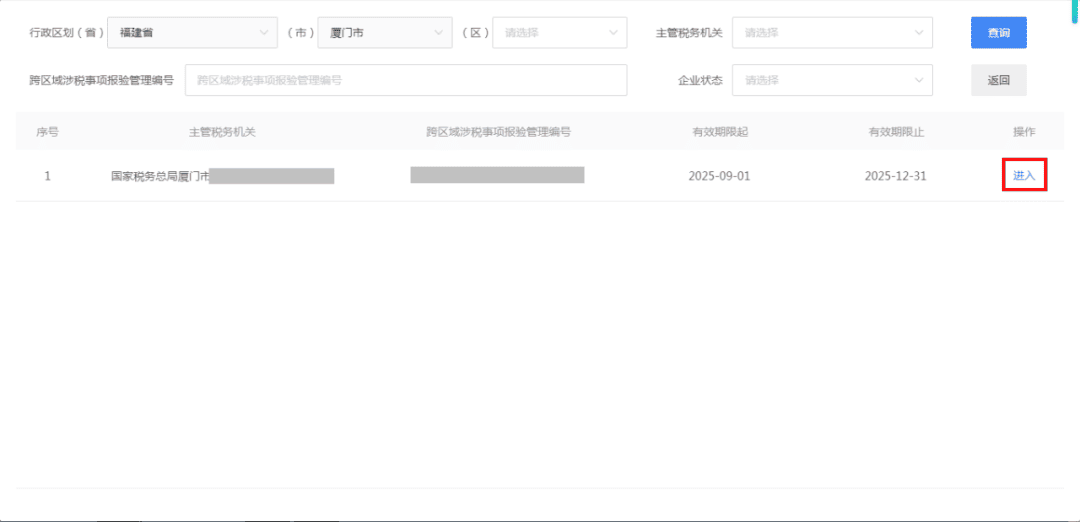Open the city dropdown showing 厦门市
Screen dimensions: 1080x522
pos(380,33)
